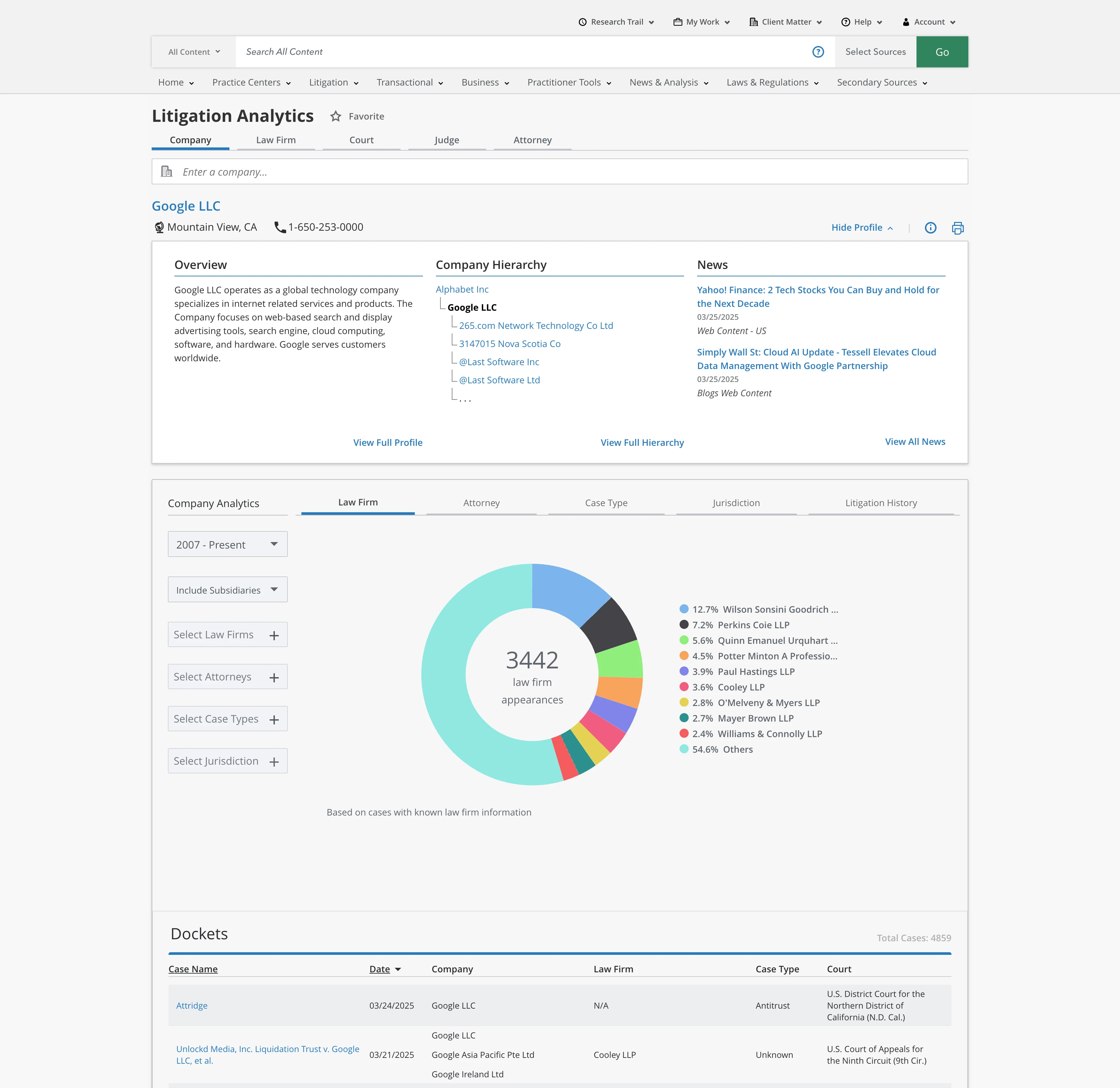The height and width of the screenshot is (1088, 1120).
Task: Click the search help question mark icon
Action: coord(818,52)
